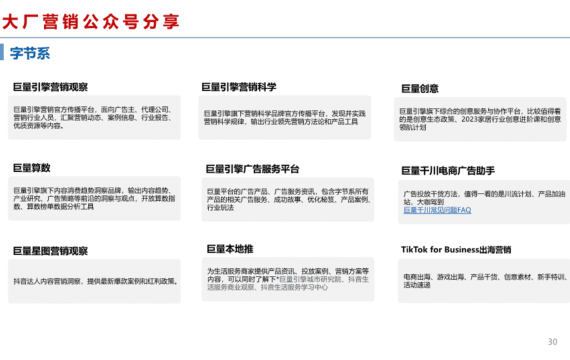
Task: Select description text under 巨量引擎广告服务平台
Action: 288,200
